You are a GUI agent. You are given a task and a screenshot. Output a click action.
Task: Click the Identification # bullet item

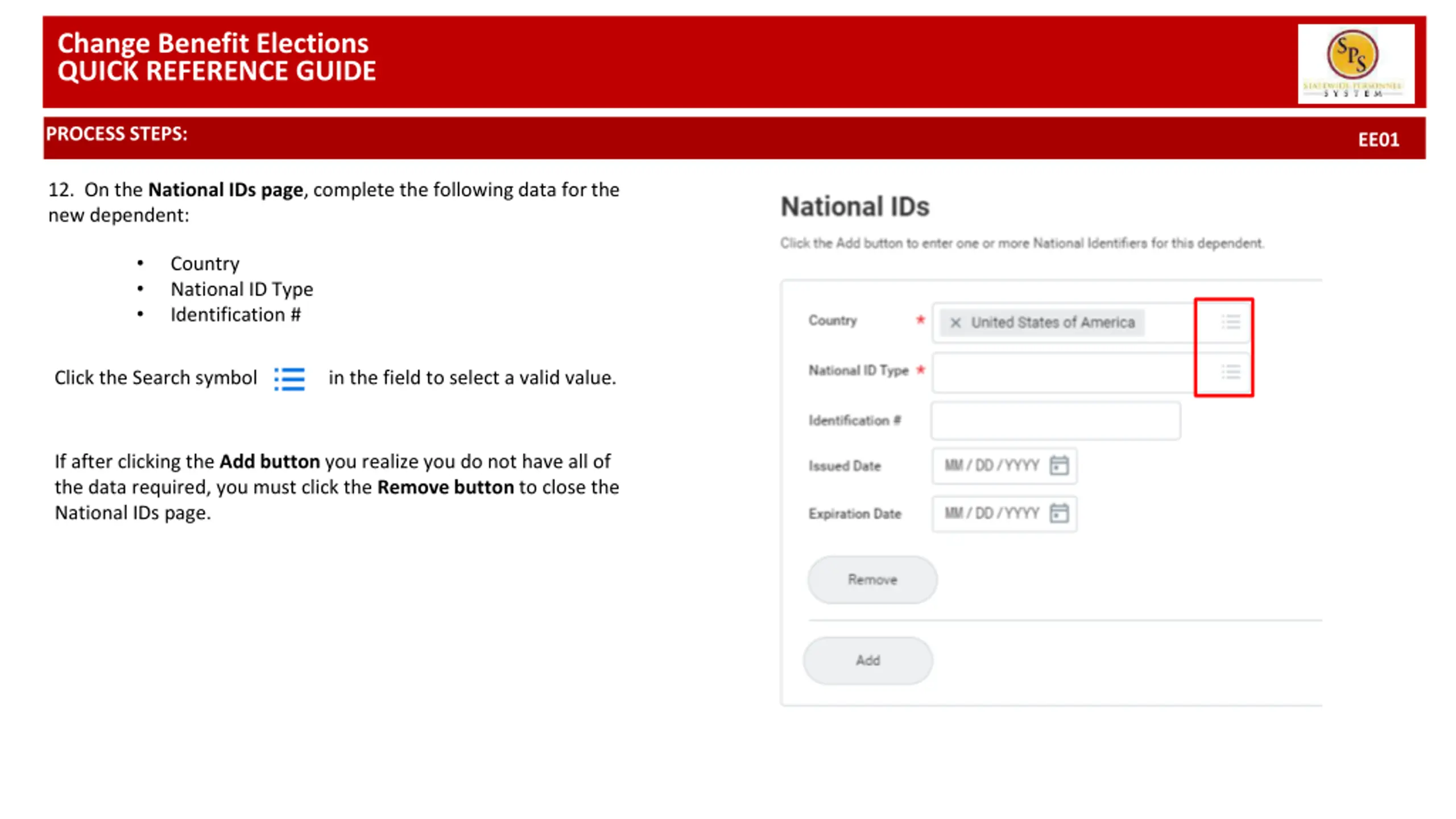click(x=235, y=315)
